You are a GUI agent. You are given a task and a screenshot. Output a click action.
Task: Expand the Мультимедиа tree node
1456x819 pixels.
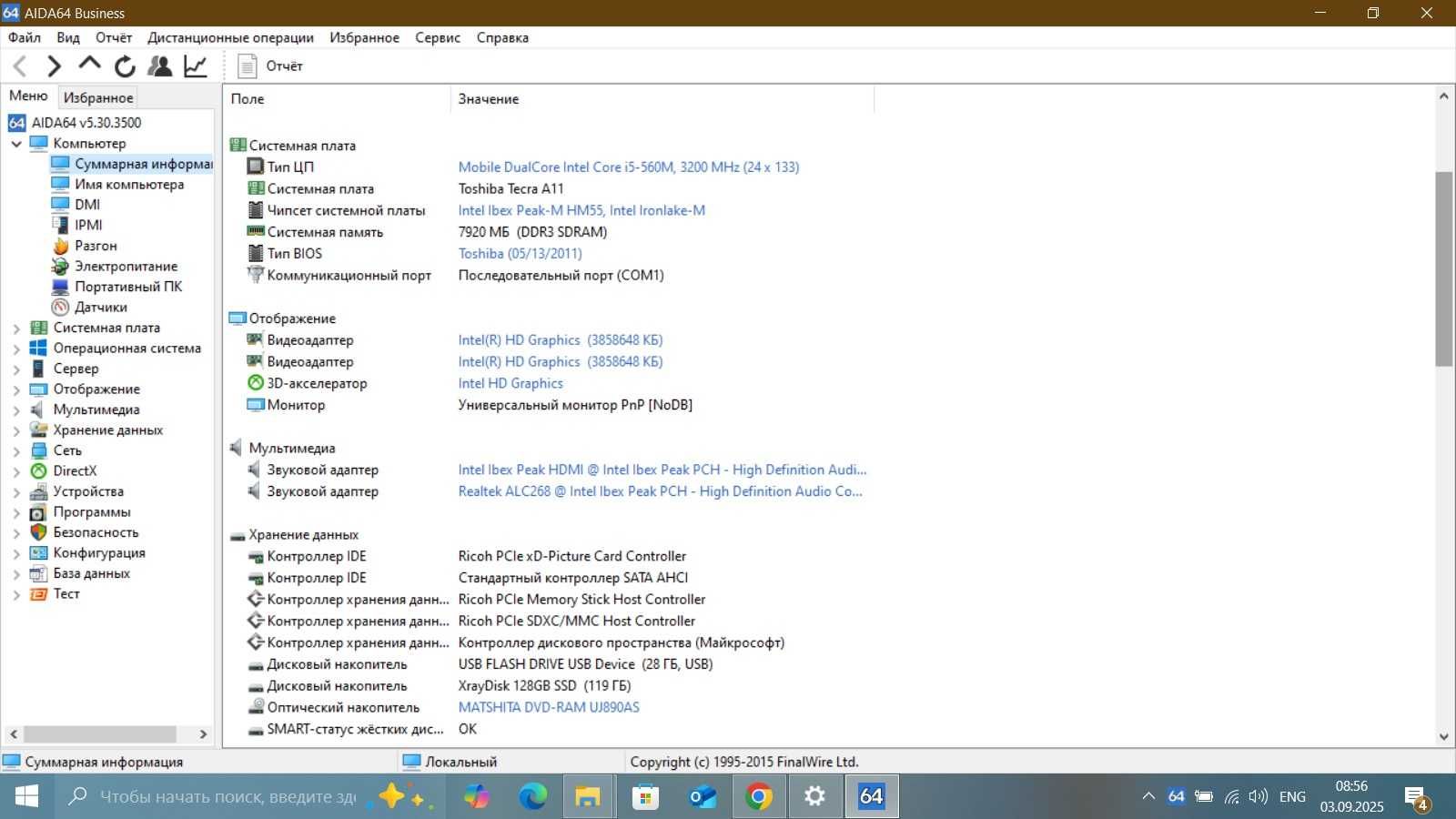coord(16,410)
